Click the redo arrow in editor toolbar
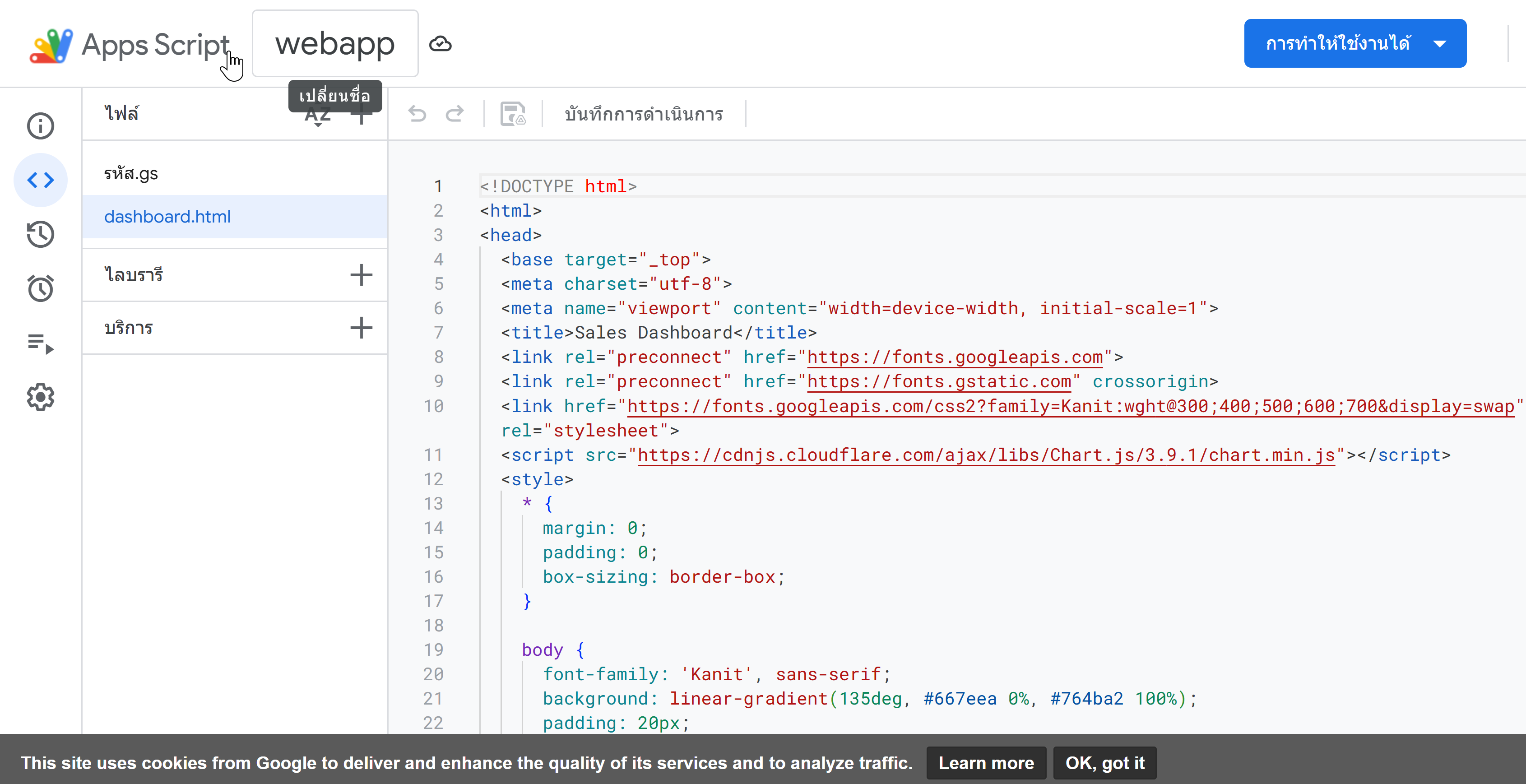The height and width of the screenshot is (784, 1526). coord(455,114)
